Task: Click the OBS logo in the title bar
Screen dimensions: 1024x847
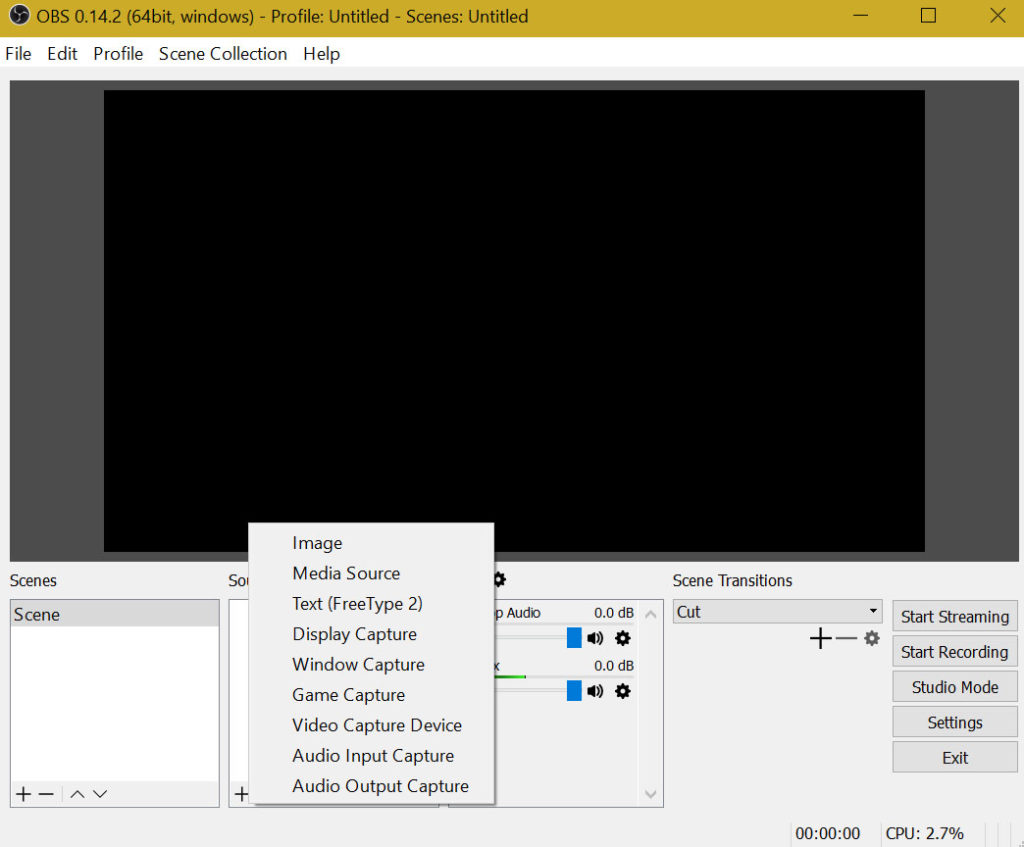Action: tap(19, 16)
